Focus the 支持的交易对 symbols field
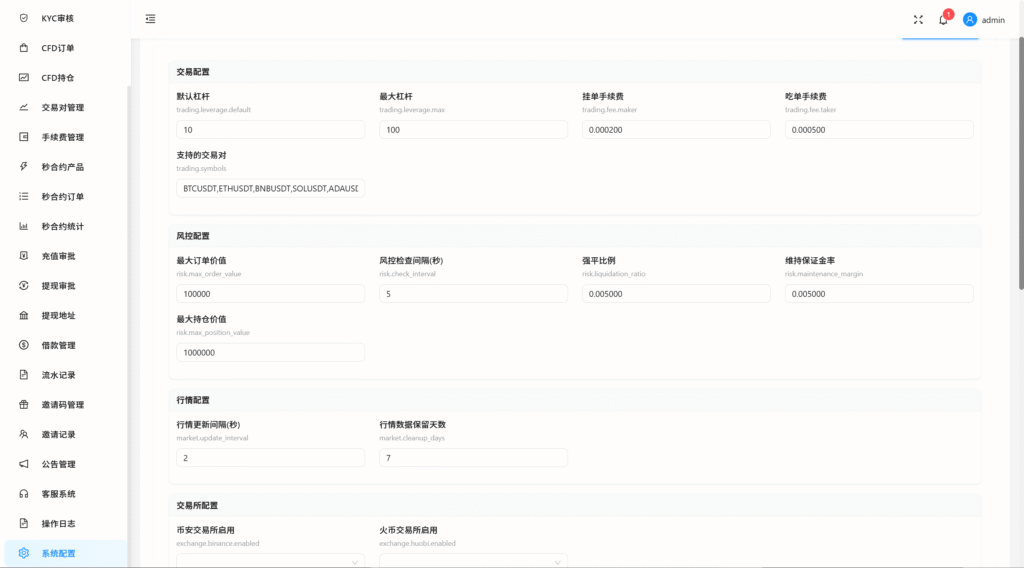 tap(270, 188)
